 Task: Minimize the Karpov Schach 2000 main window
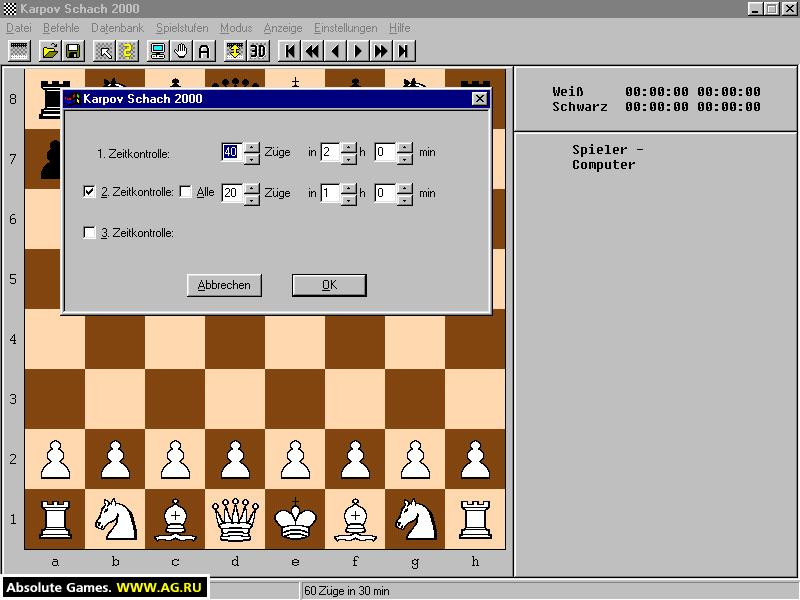756,9
